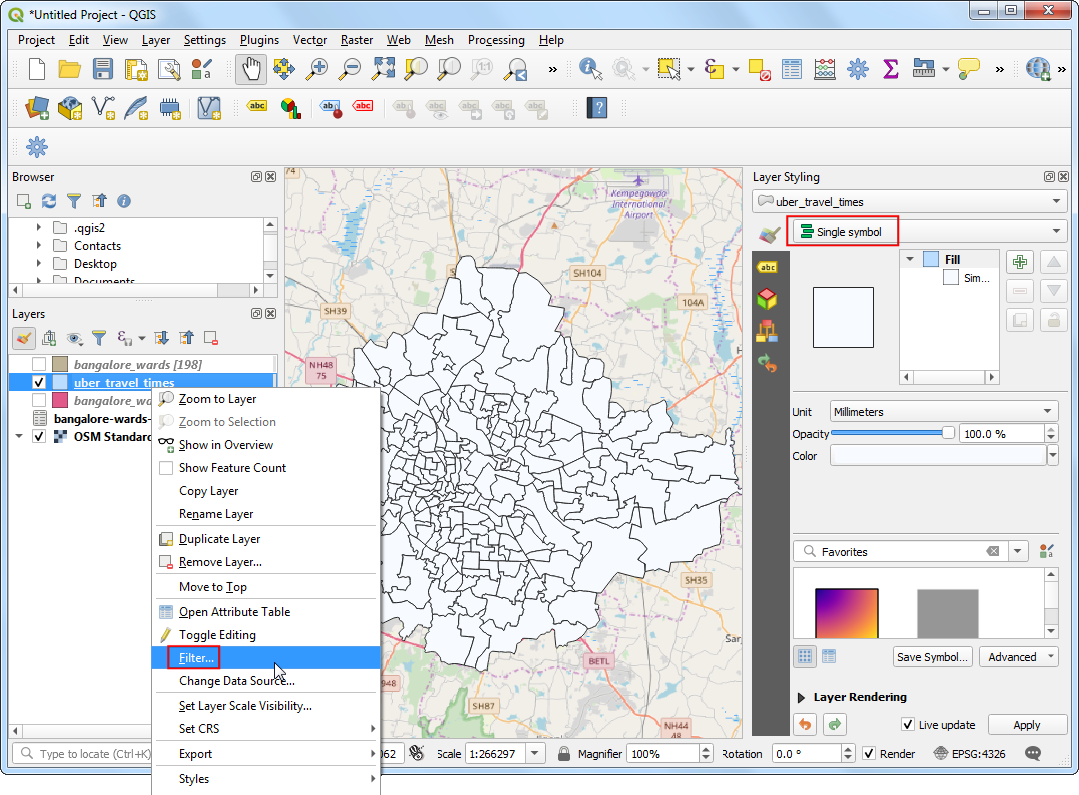Click the green add symbol layer button
This screenshot has height=795, width=1079.
1020,263
